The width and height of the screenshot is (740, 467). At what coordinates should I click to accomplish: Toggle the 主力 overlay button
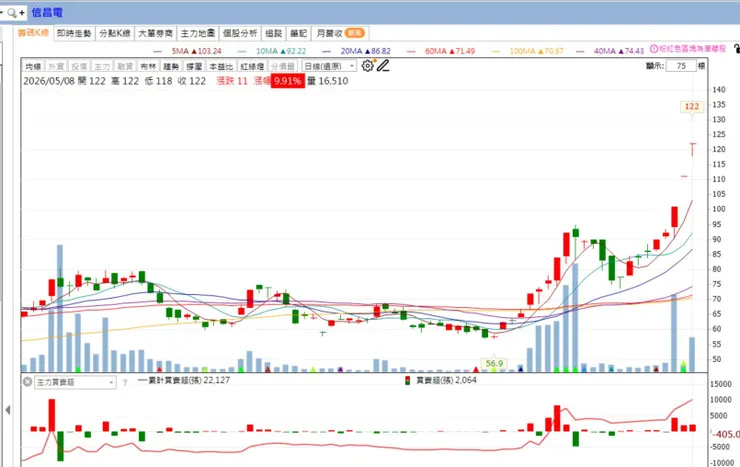102,66
